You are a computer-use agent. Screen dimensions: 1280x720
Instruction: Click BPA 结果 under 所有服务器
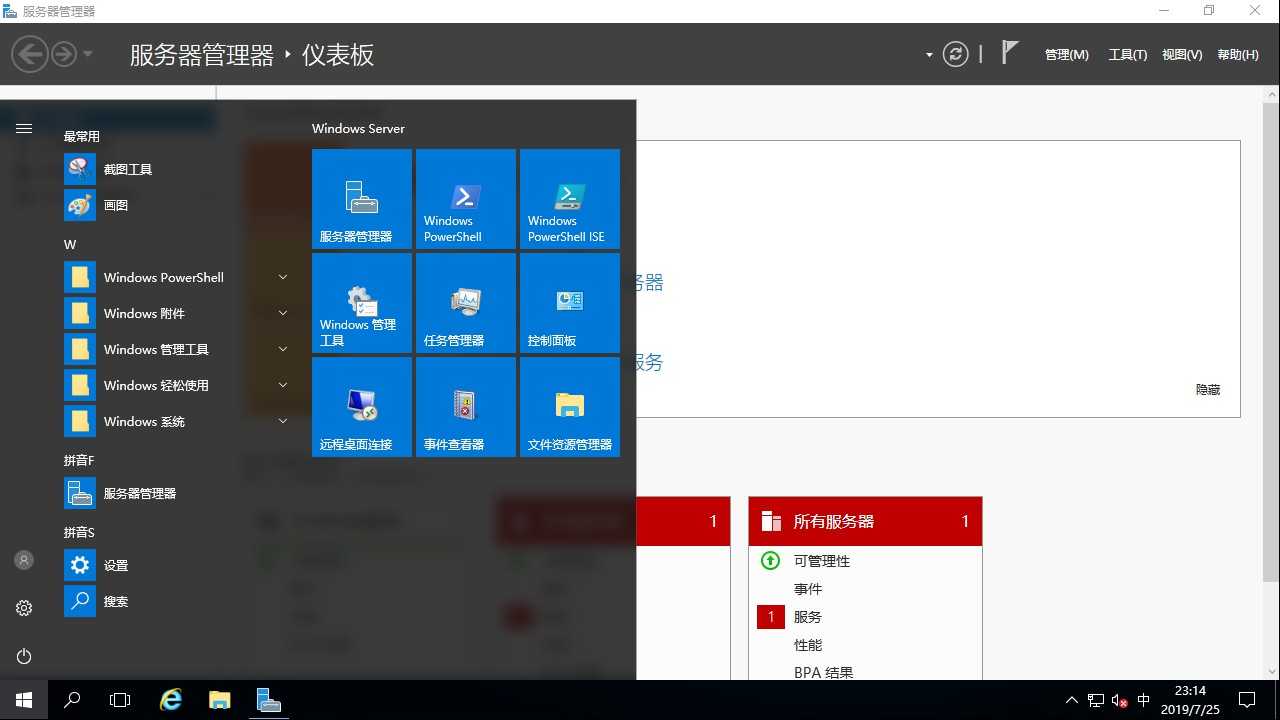click(x=824, y=673)
